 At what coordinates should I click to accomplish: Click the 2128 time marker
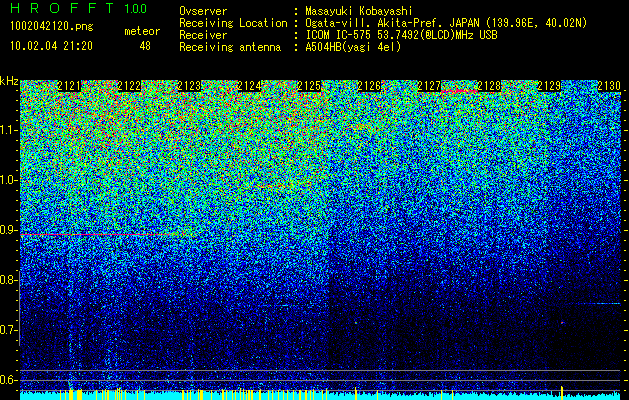pos(489,86)
